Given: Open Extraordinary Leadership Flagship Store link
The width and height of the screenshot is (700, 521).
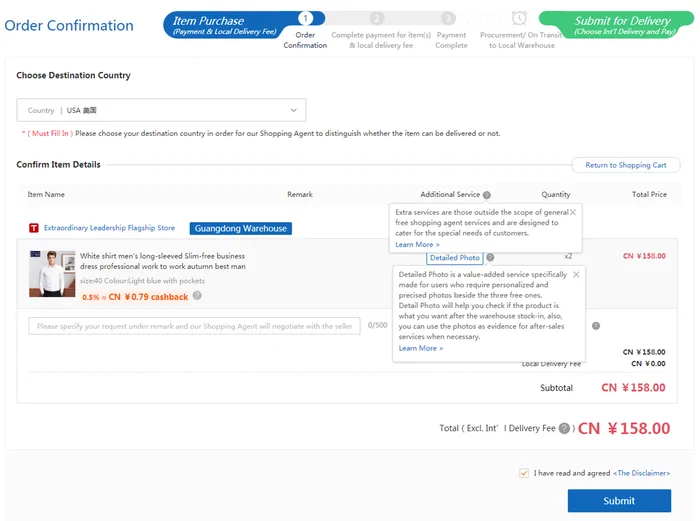Looking at the screenshot, I should 109,228.
